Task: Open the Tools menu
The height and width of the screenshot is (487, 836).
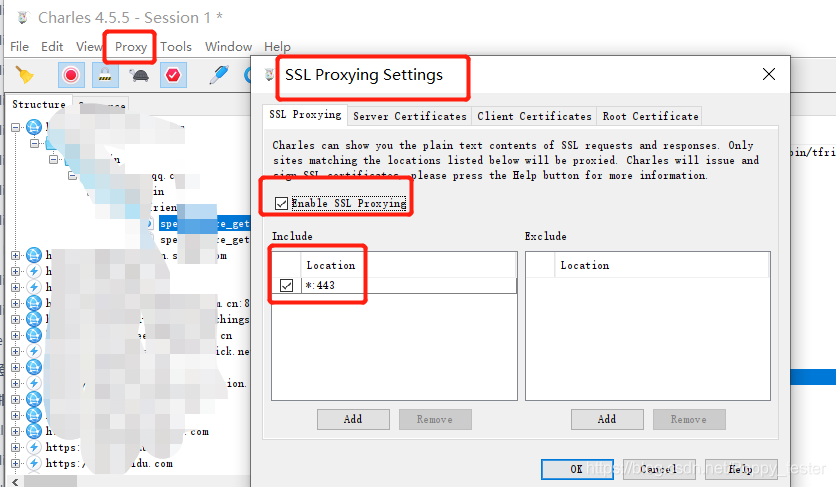Action: [x=176, y=47]
